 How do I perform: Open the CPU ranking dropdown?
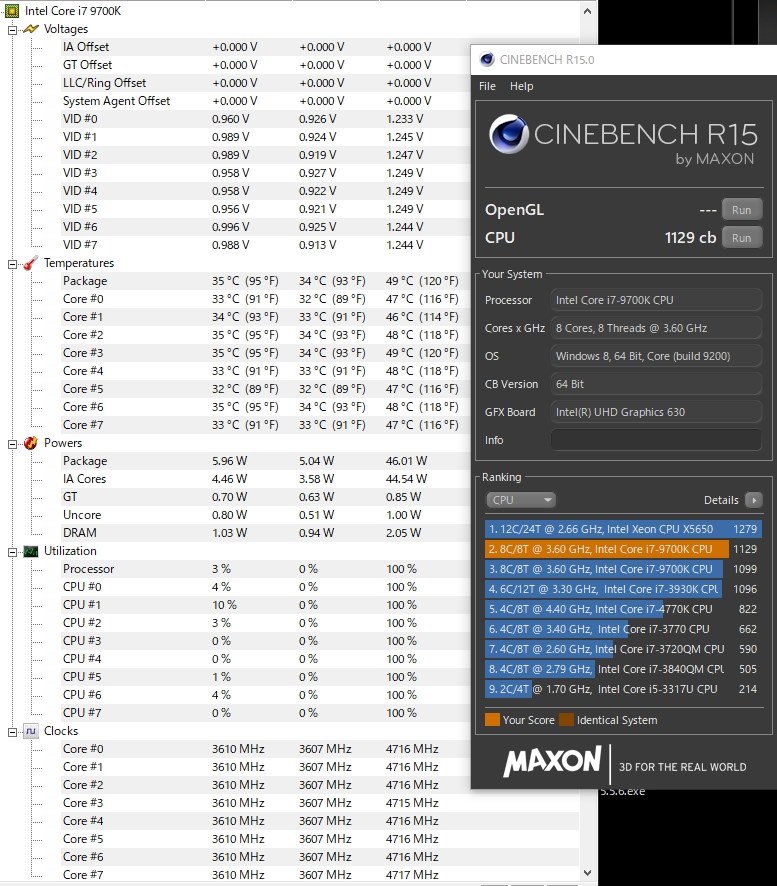coord(521,500)
